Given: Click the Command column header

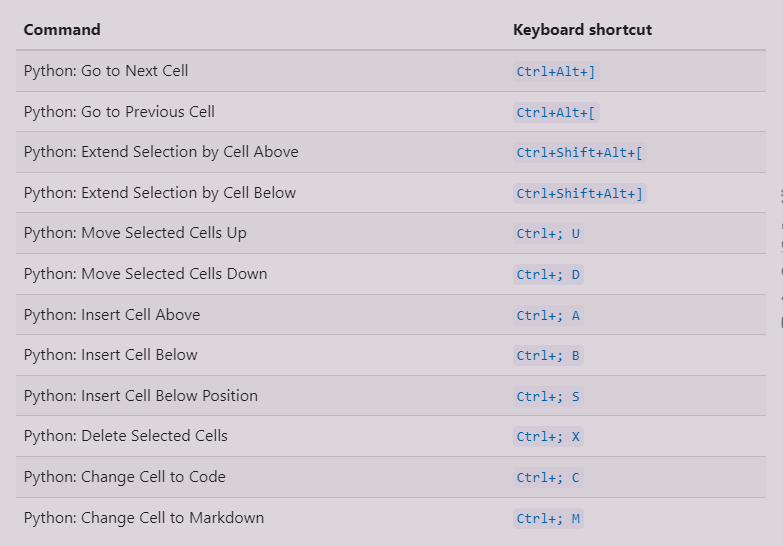Looking at the screenshot, I should [x=62, y=30].
